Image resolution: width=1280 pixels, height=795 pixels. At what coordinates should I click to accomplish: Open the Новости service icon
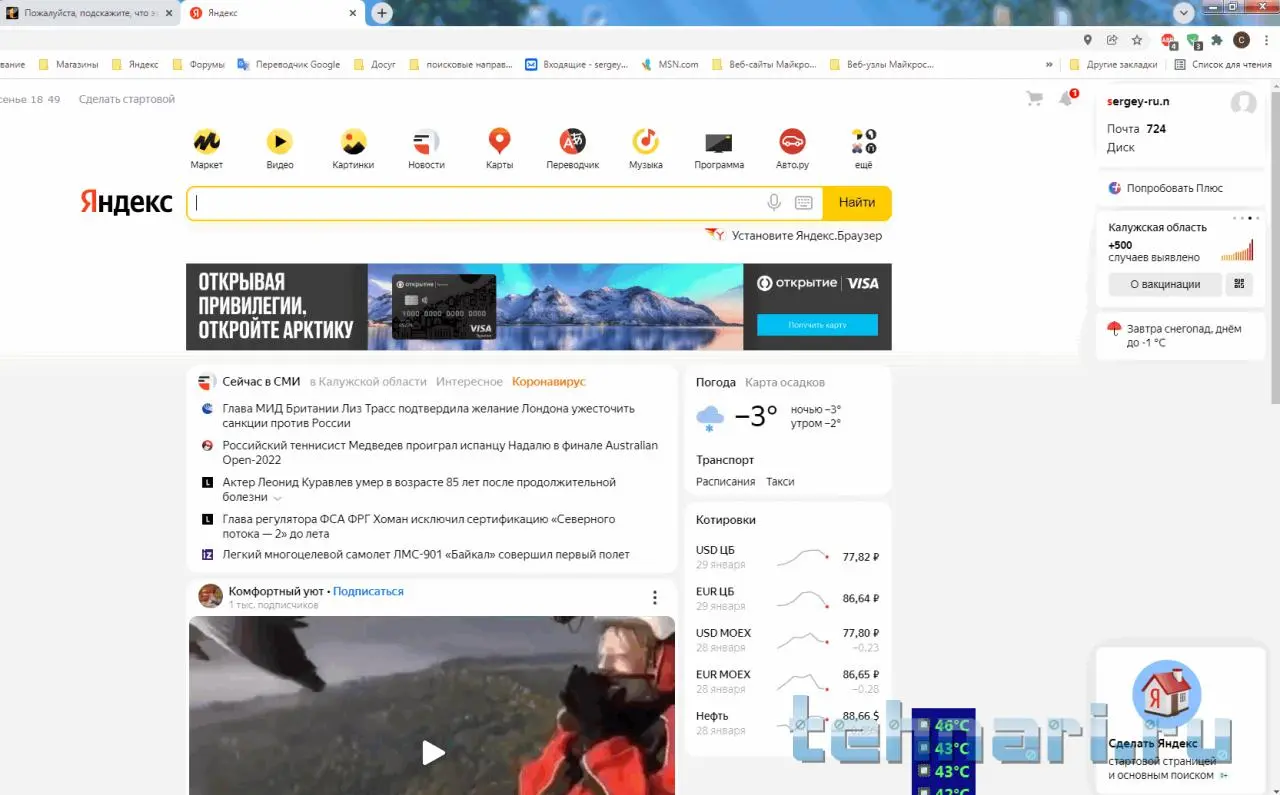pyautogui.click(x=426, y=141)
